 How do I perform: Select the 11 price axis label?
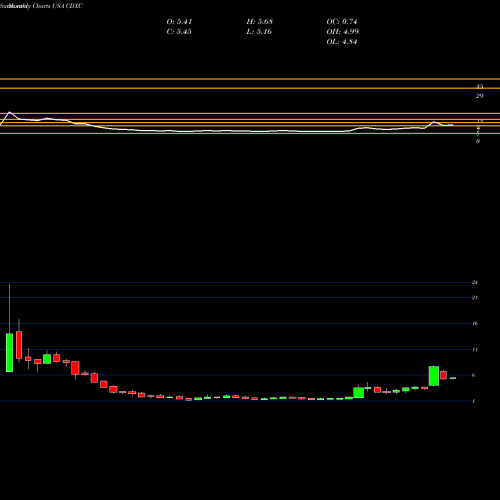point(475,349)
